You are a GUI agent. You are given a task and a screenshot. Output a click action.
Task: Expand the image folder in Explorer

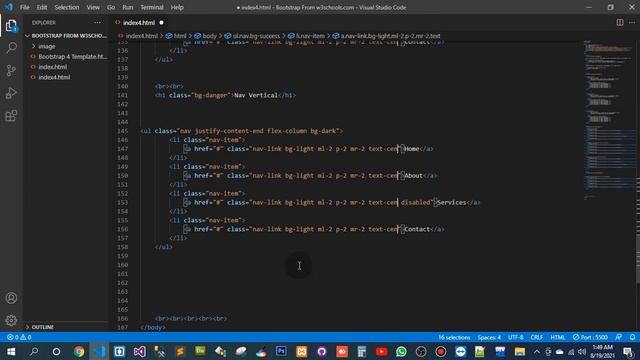tap(47, 46)
